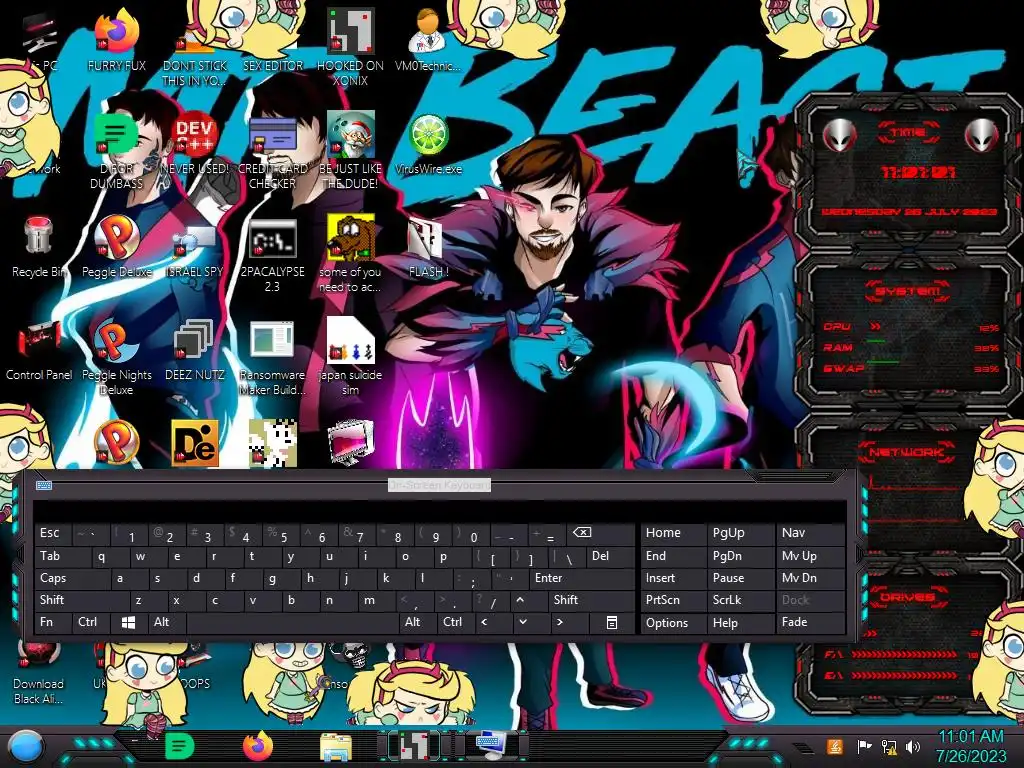Toggle the right Shift key
Viewport: 1024px width, 768px height.
[591, 600]
